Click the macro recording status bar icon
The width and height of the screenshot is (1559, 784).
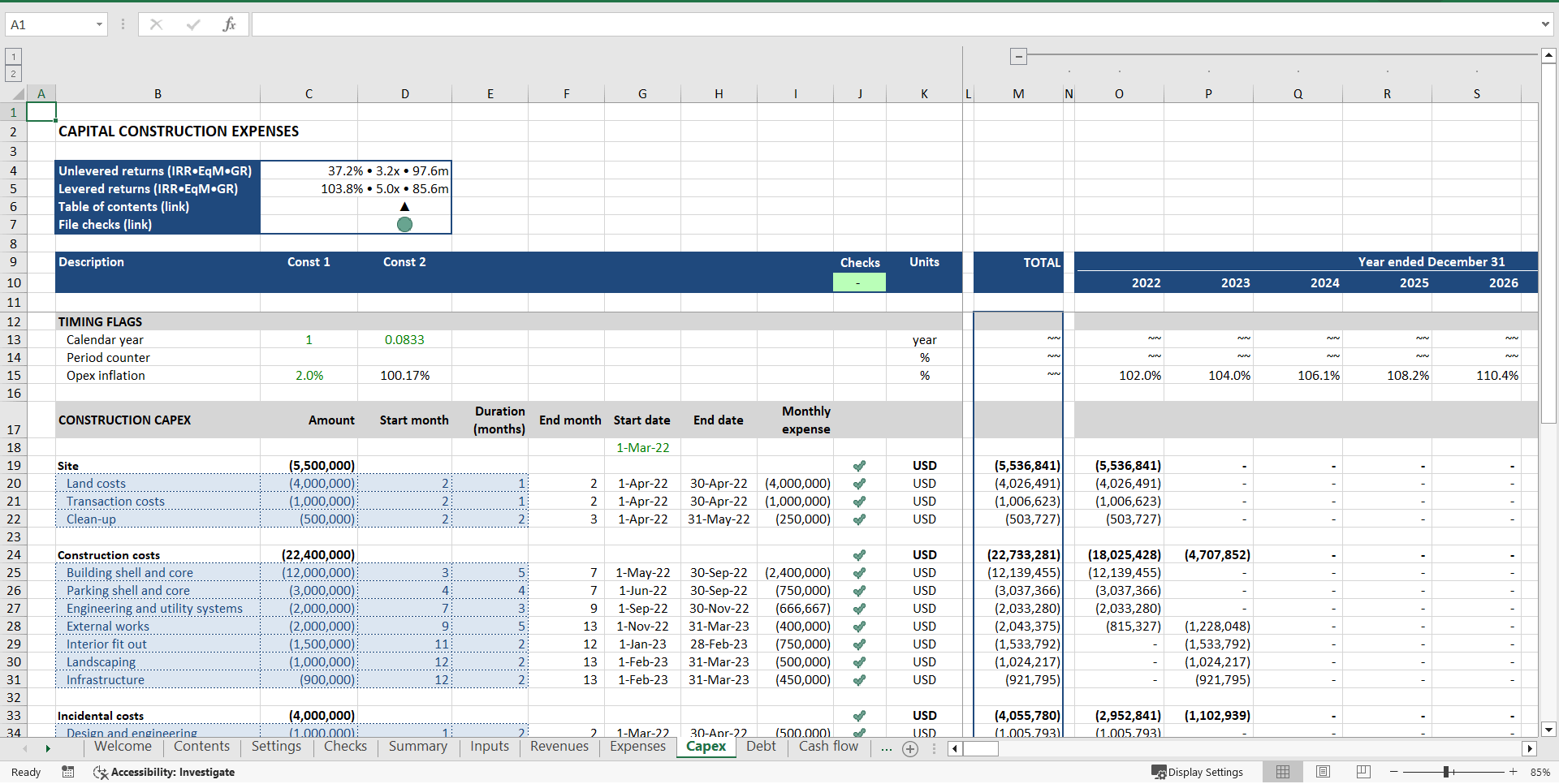pyautogui.click(x=68, y=772)
